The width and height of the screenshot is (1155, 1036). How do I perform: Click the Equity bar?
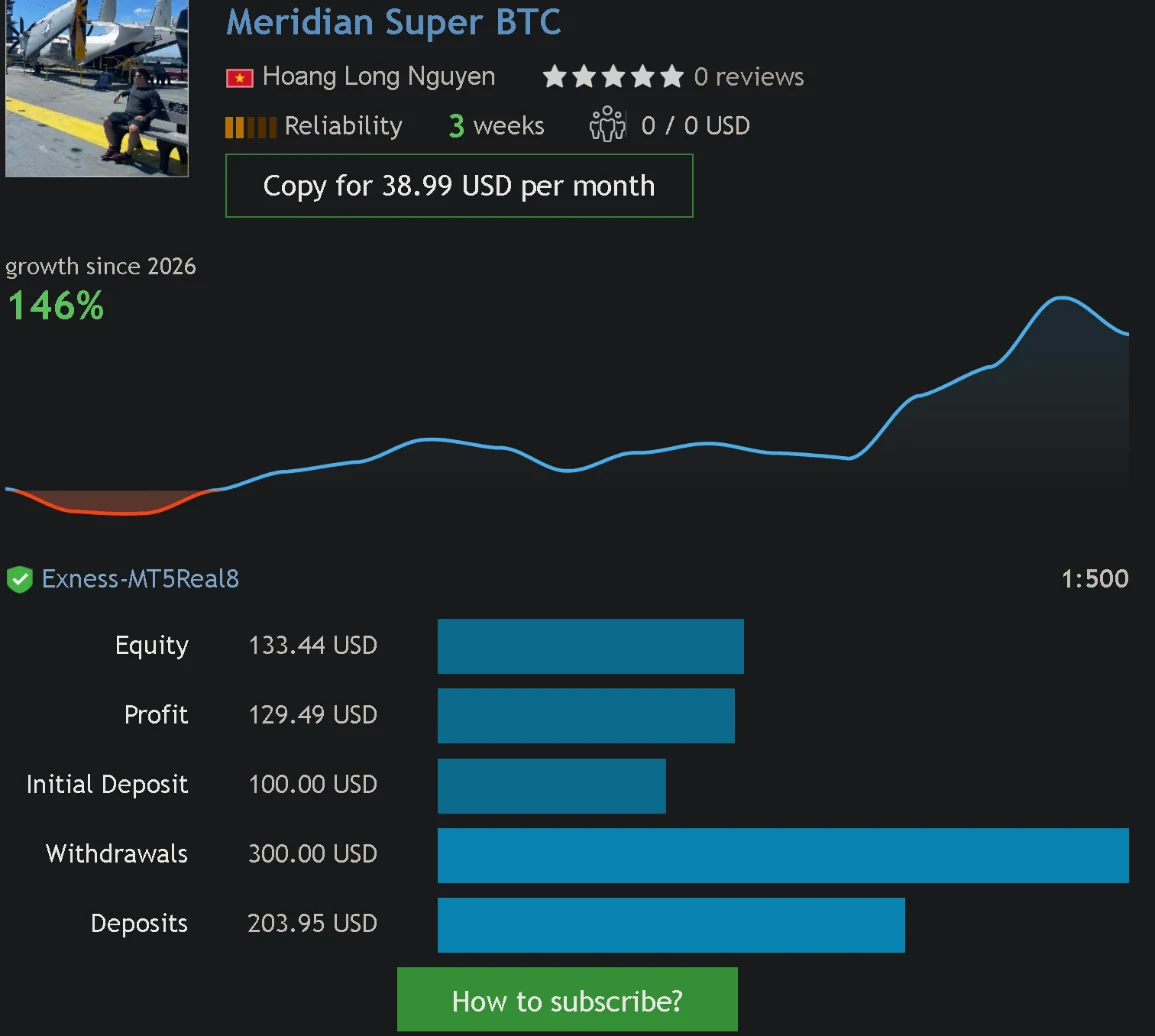[591, 646]
